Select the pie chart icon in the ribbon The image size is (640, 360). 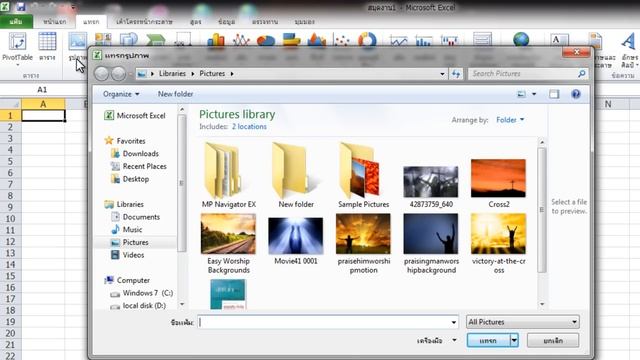click(x=266, y=41)
